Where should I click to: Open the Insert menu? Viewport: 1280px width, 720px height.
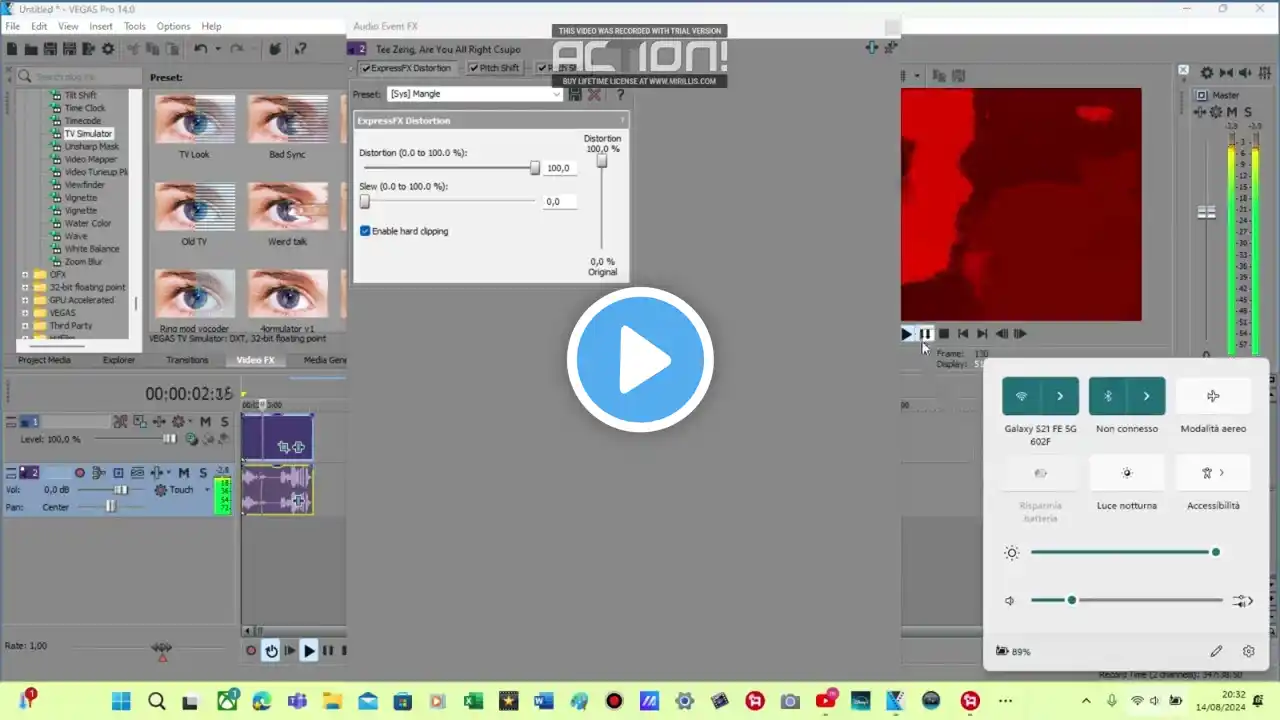point(101,26)
